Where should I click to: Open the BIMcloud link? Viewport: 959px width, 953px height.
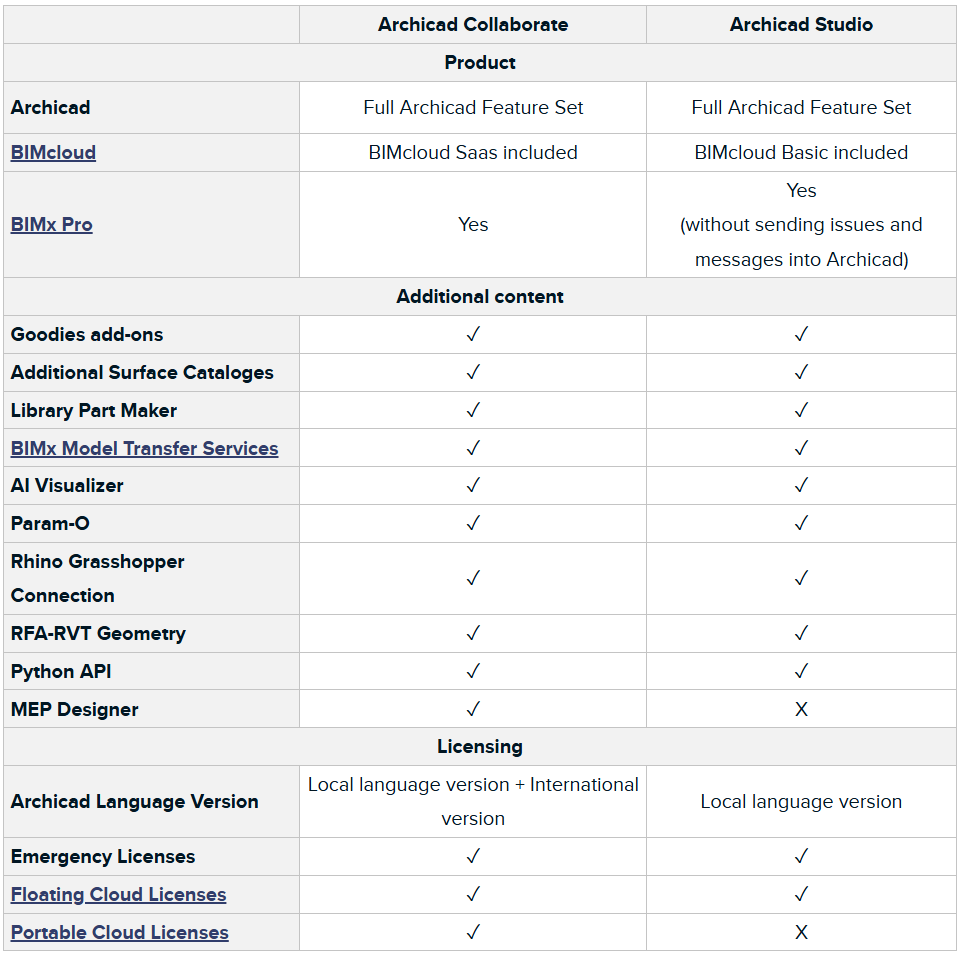[53, 153]
